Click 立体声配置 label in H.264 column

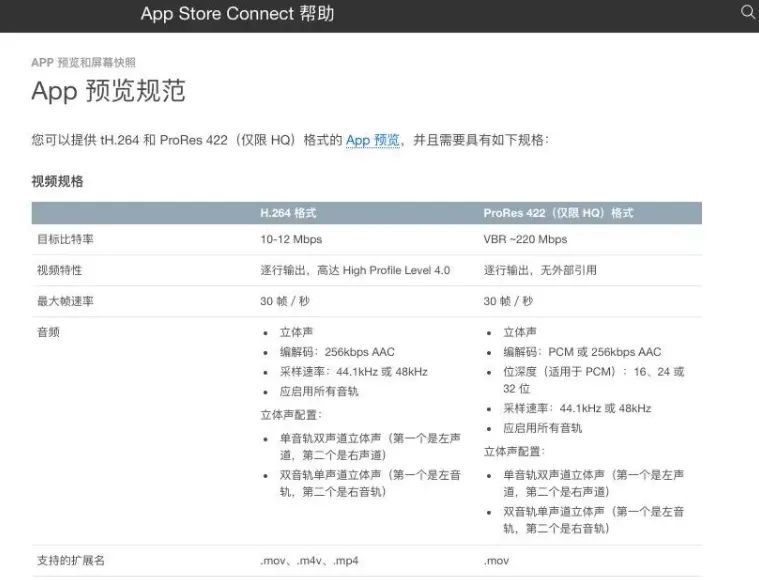291,415
